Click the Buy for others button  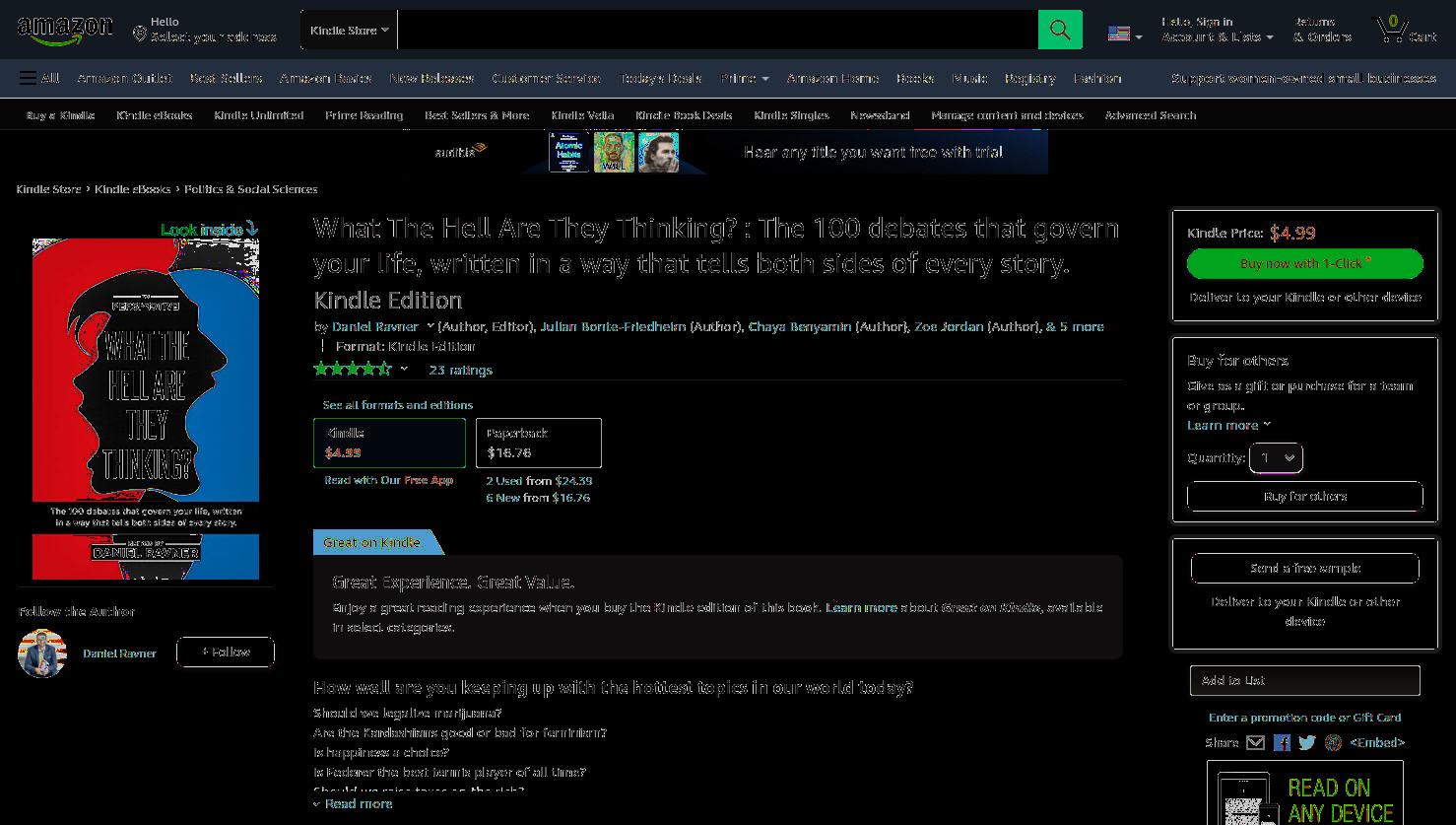(x=1305, y=496)
